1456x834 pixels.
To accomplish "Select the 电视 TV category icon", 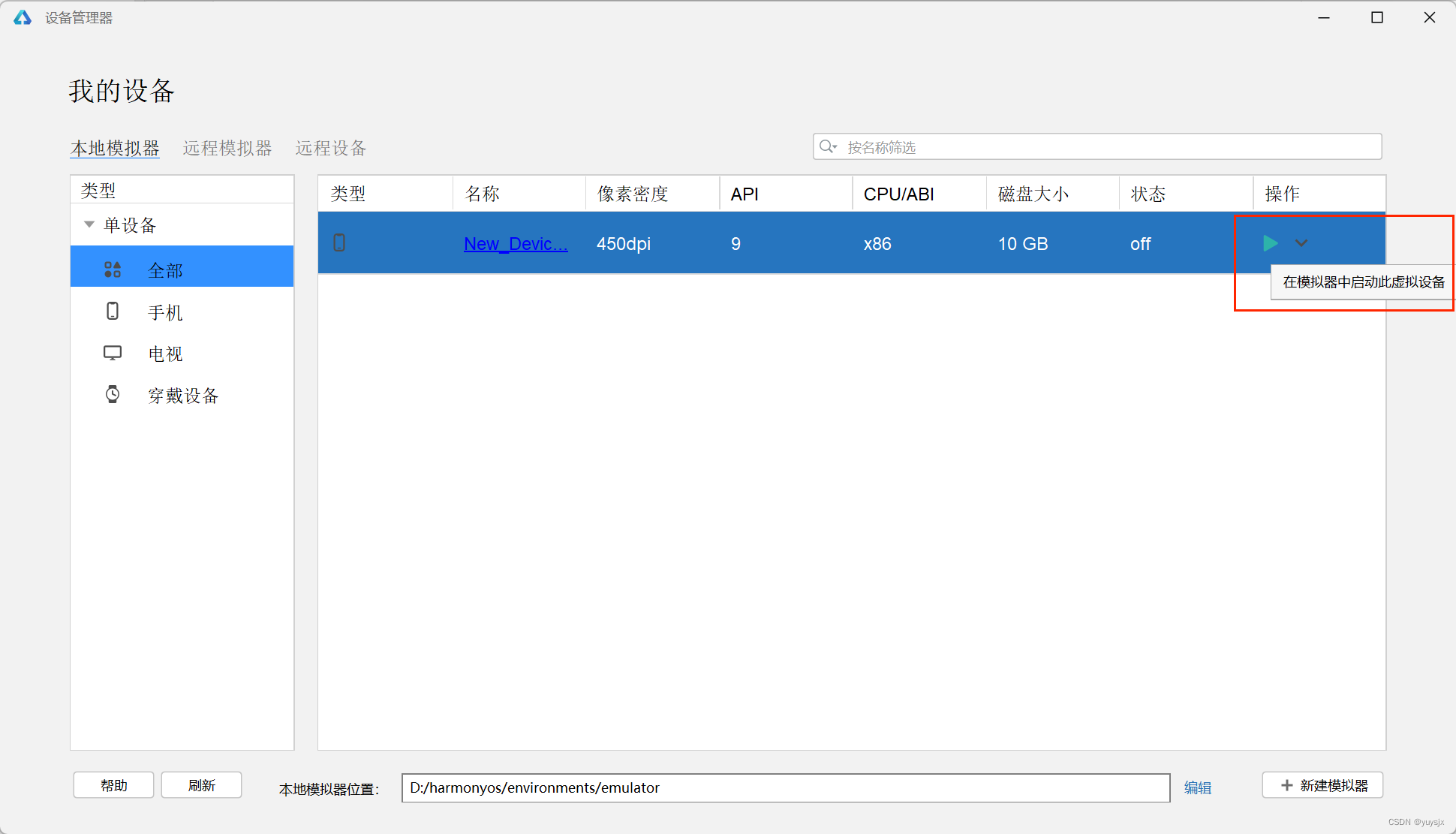I will pos(113,353).
